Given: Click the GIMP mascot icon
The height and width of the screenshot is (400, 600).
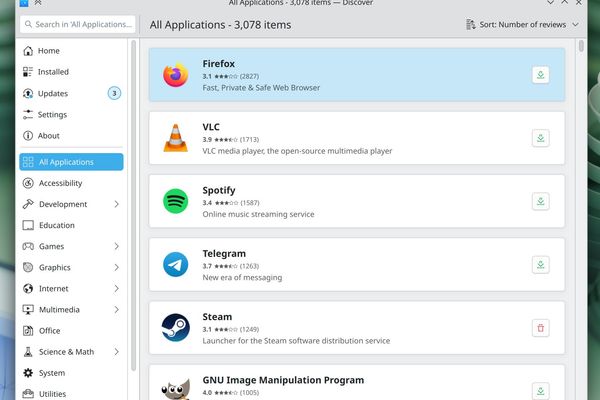Looking at the screenshot, I should coord(176,389).
